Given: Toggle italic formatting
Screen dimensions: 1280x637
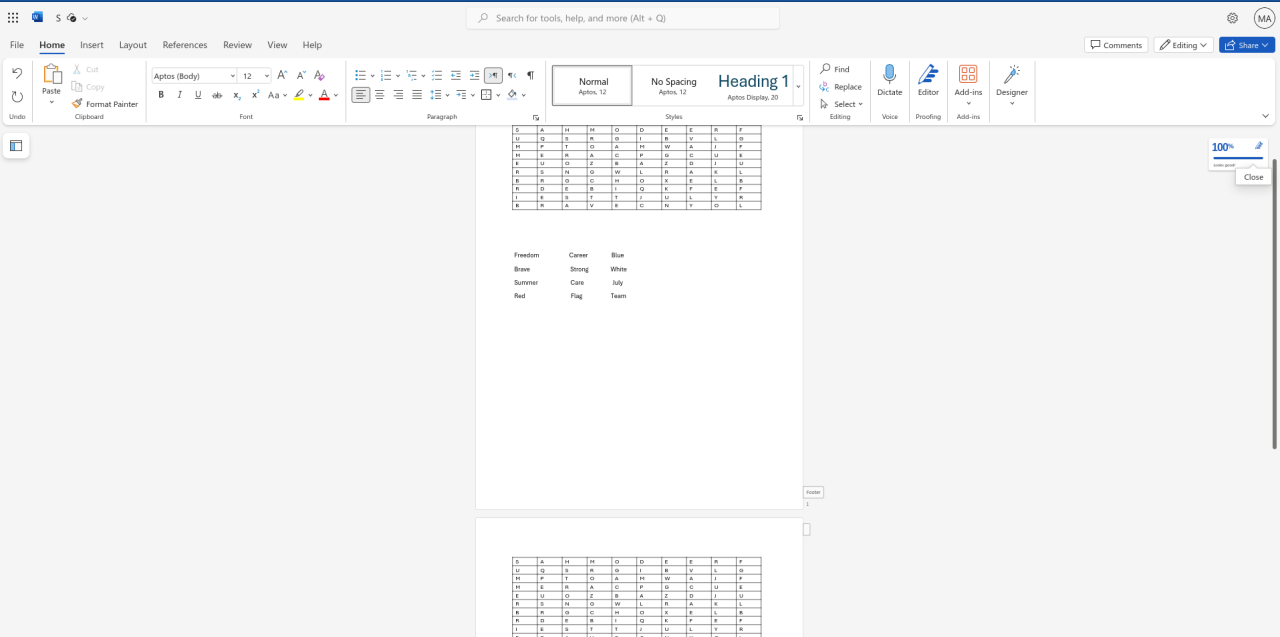Looking at the screenshot, I should click(179, 95).
